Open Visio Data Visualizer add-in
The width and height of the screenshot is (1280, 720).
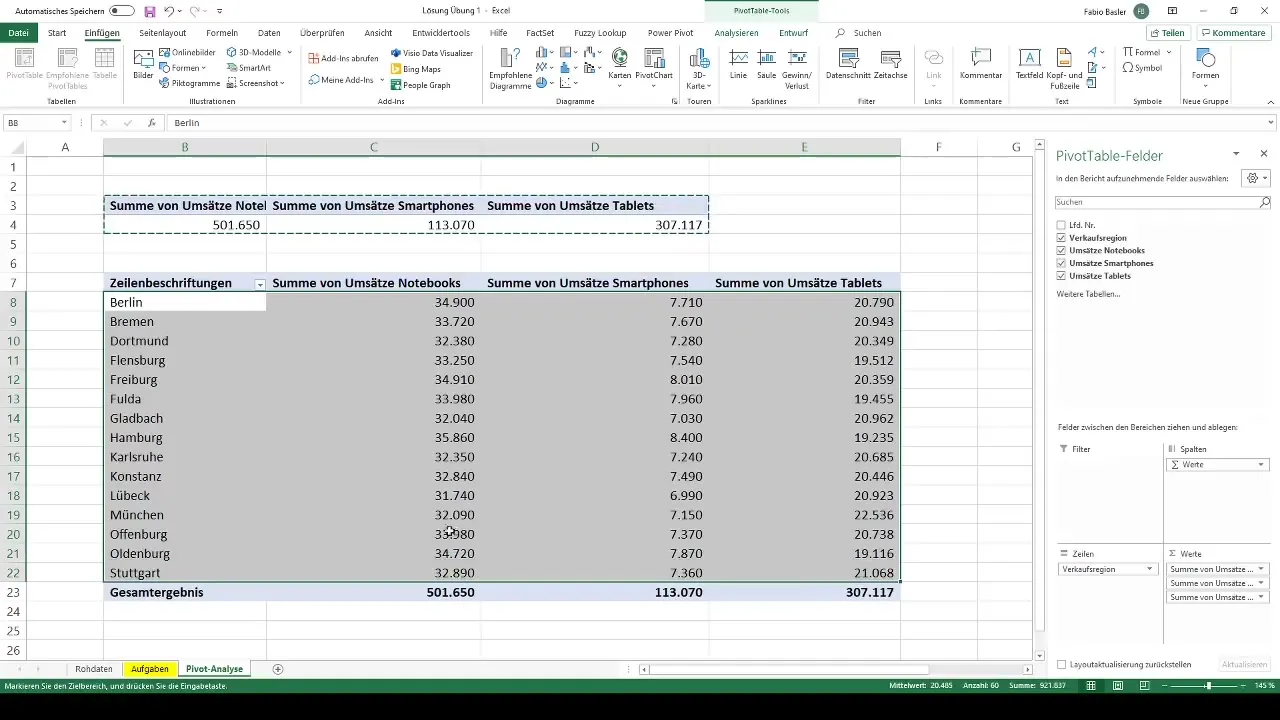432,52
